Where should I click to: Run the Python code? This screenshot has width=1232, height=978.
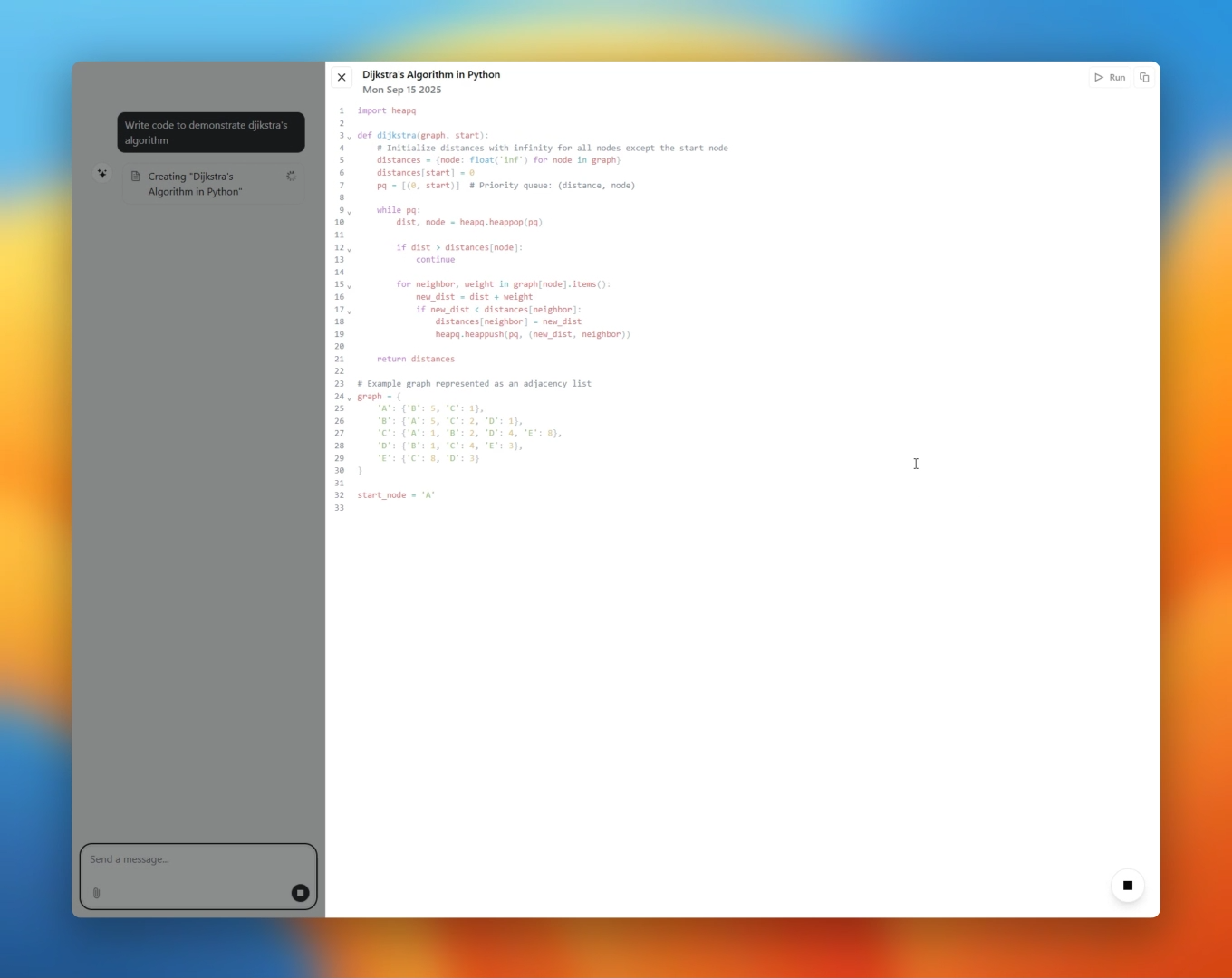pyautogui.click(x=1110, y=78)
